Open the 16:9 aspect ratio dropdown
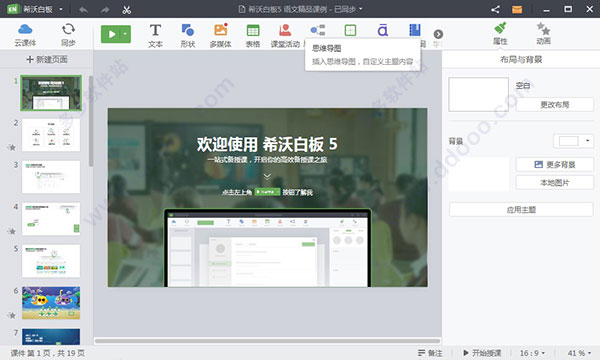600x360 pixels. point(532,353)
